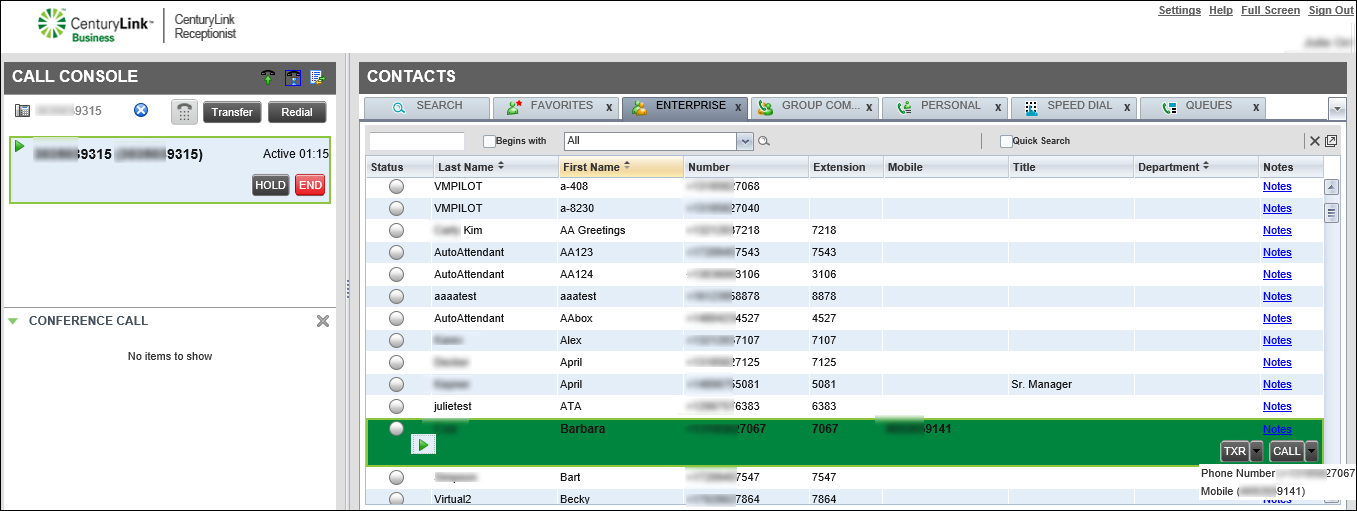The image size is (1357, 511).
Task: Click the Transfer button
Action: tap(232, 112)
